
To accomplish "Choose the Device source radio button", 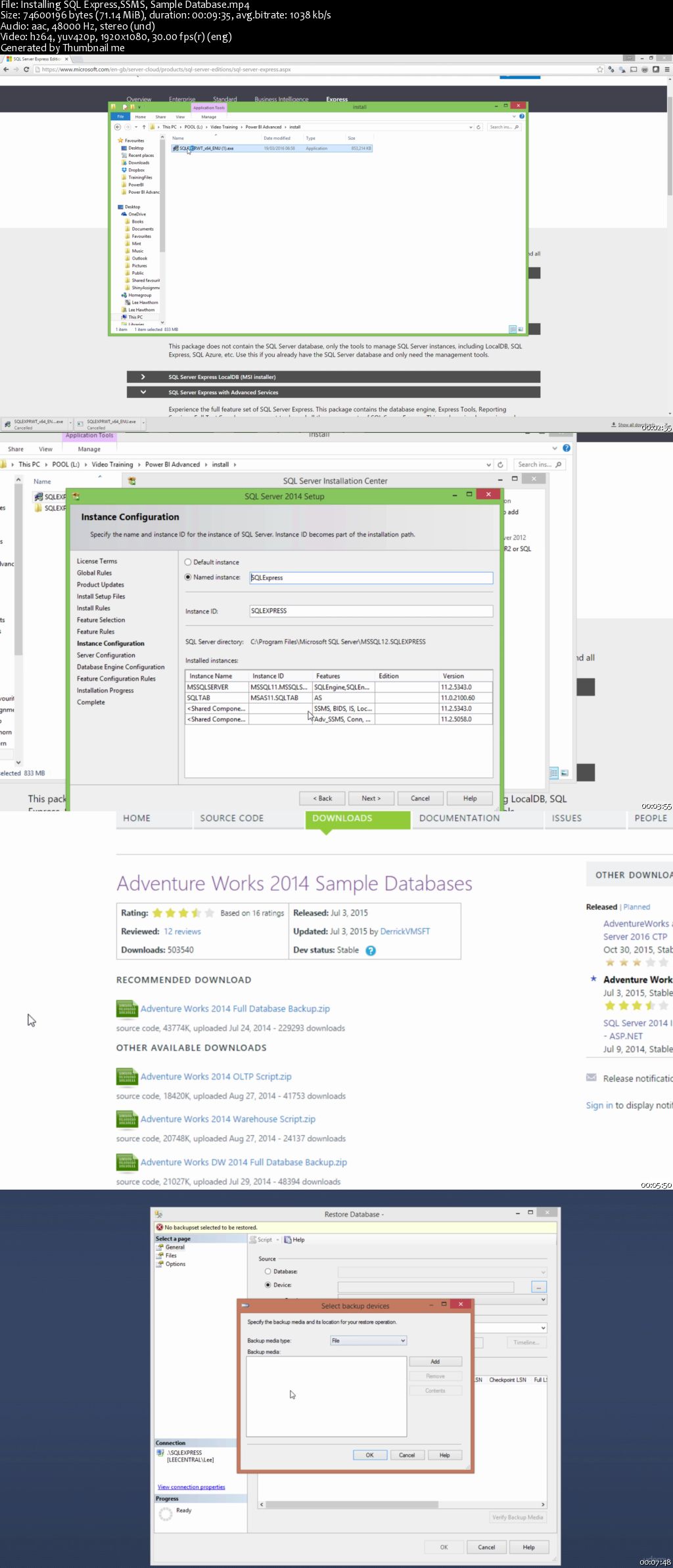I will [268, 1285].
